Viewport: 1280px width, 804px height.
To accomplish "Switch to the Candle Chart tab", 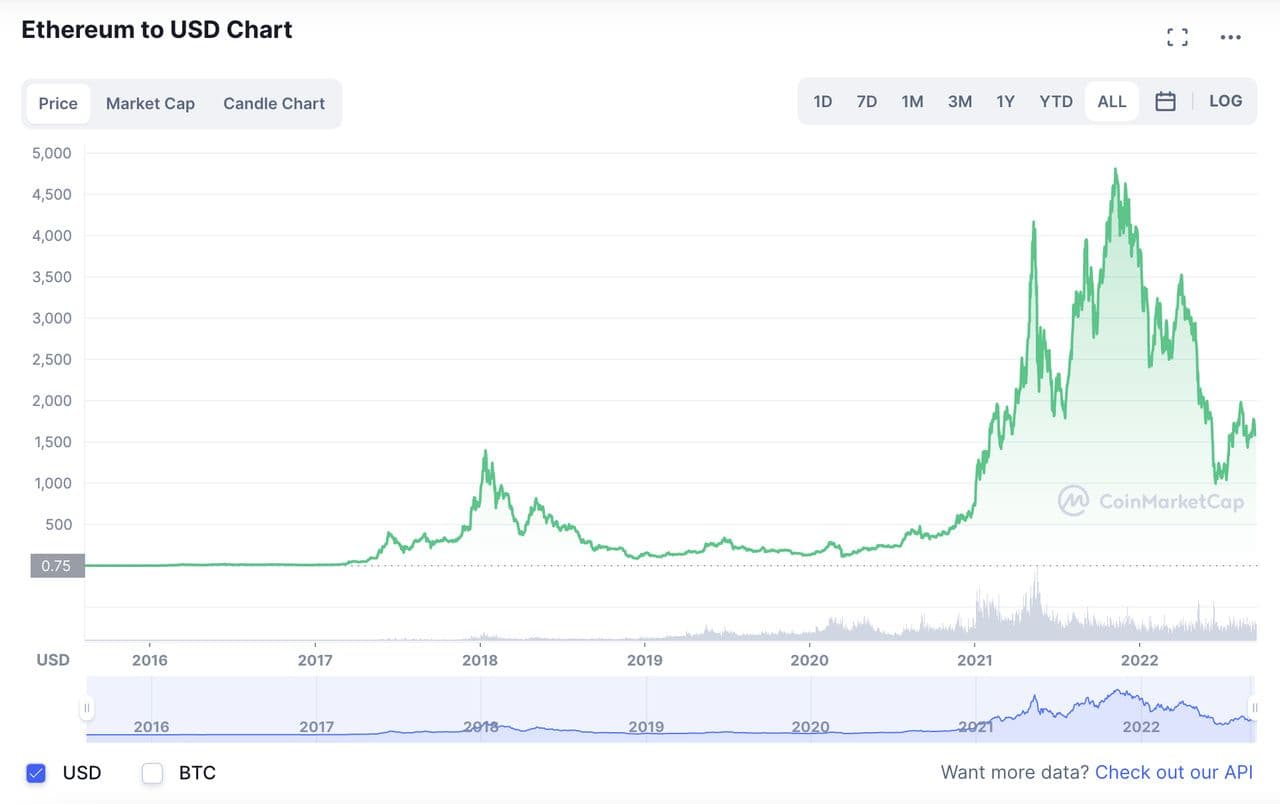I will 274,104.
